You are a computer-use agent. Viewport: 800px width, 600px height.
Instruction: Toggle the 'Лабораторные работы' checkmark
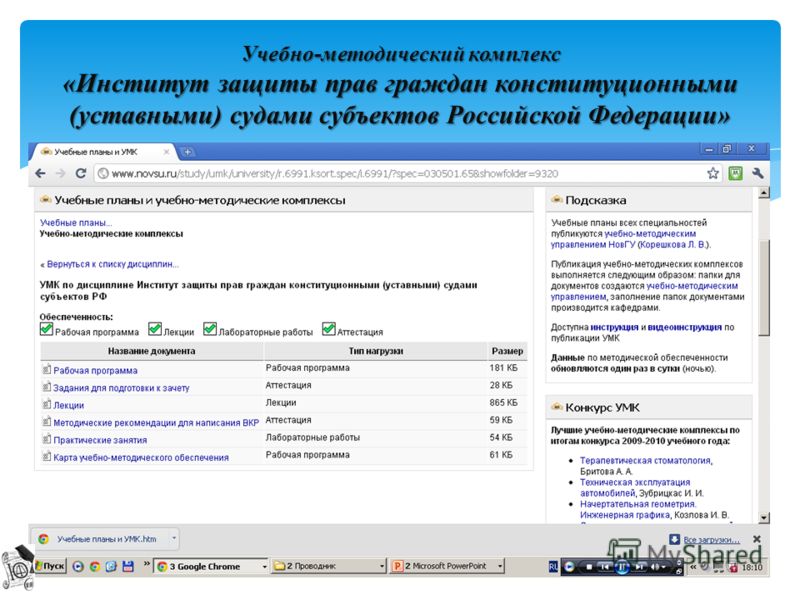tap(210, 329)
